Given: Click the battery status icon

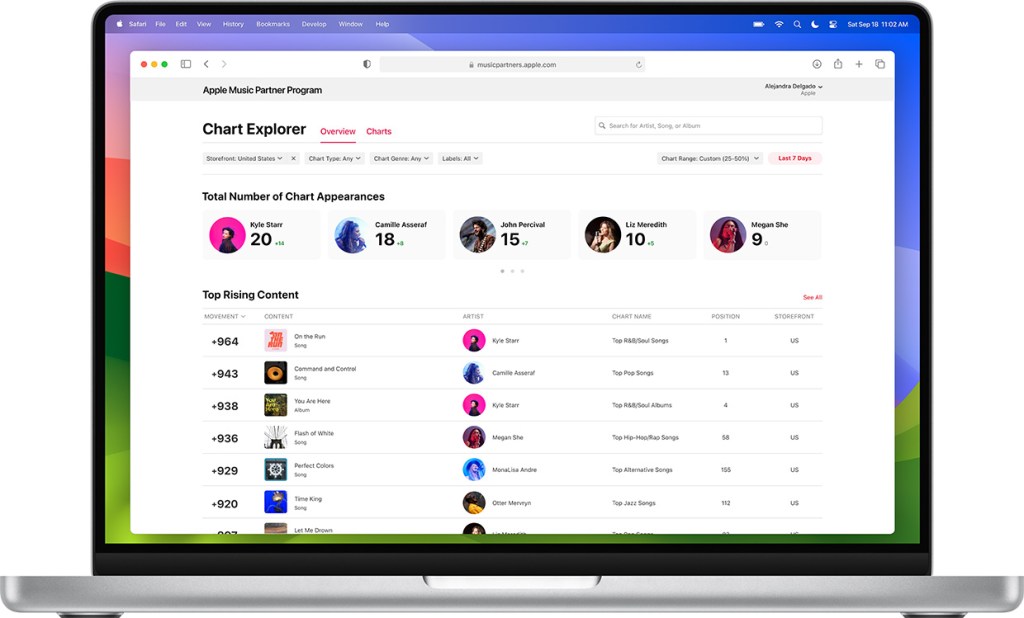Looking at the screenshot, I should [759, 24].
